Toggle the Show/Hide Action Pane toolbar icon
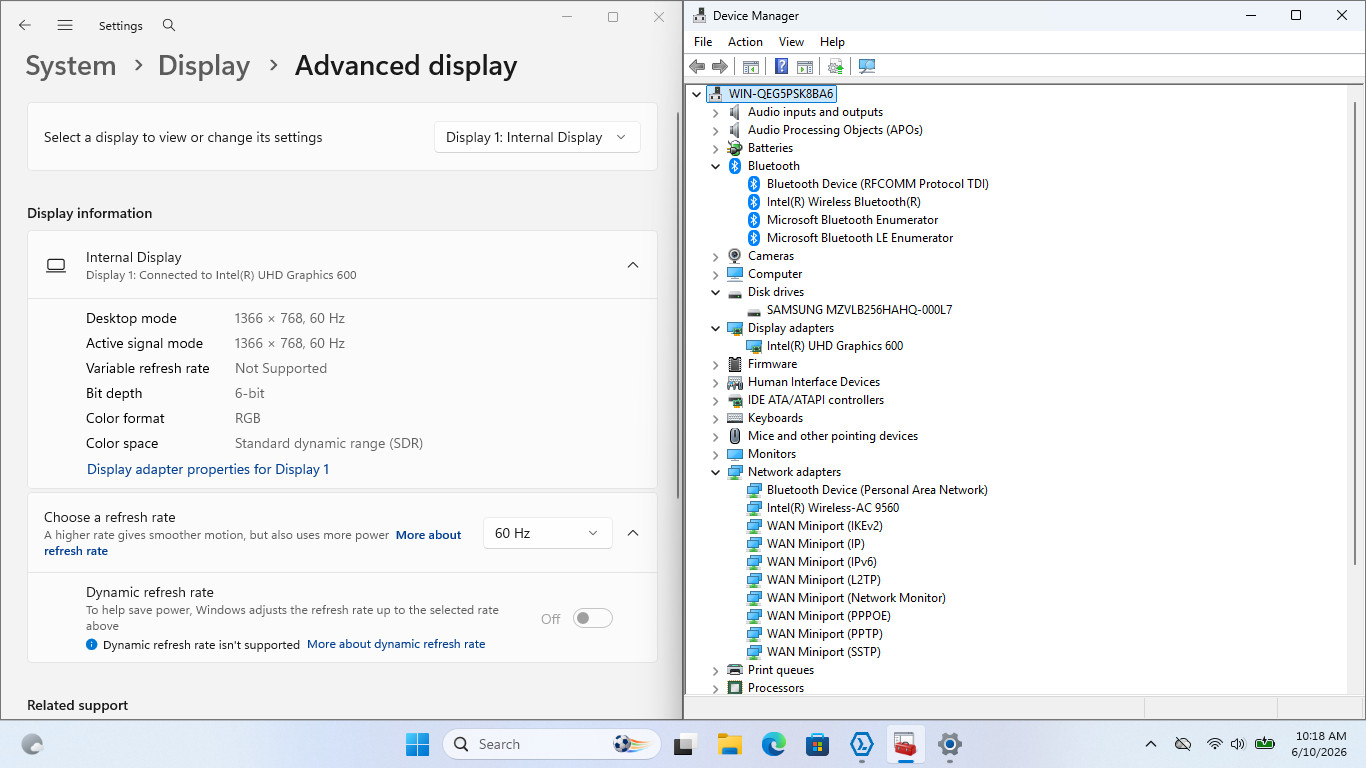 point(805,66)
